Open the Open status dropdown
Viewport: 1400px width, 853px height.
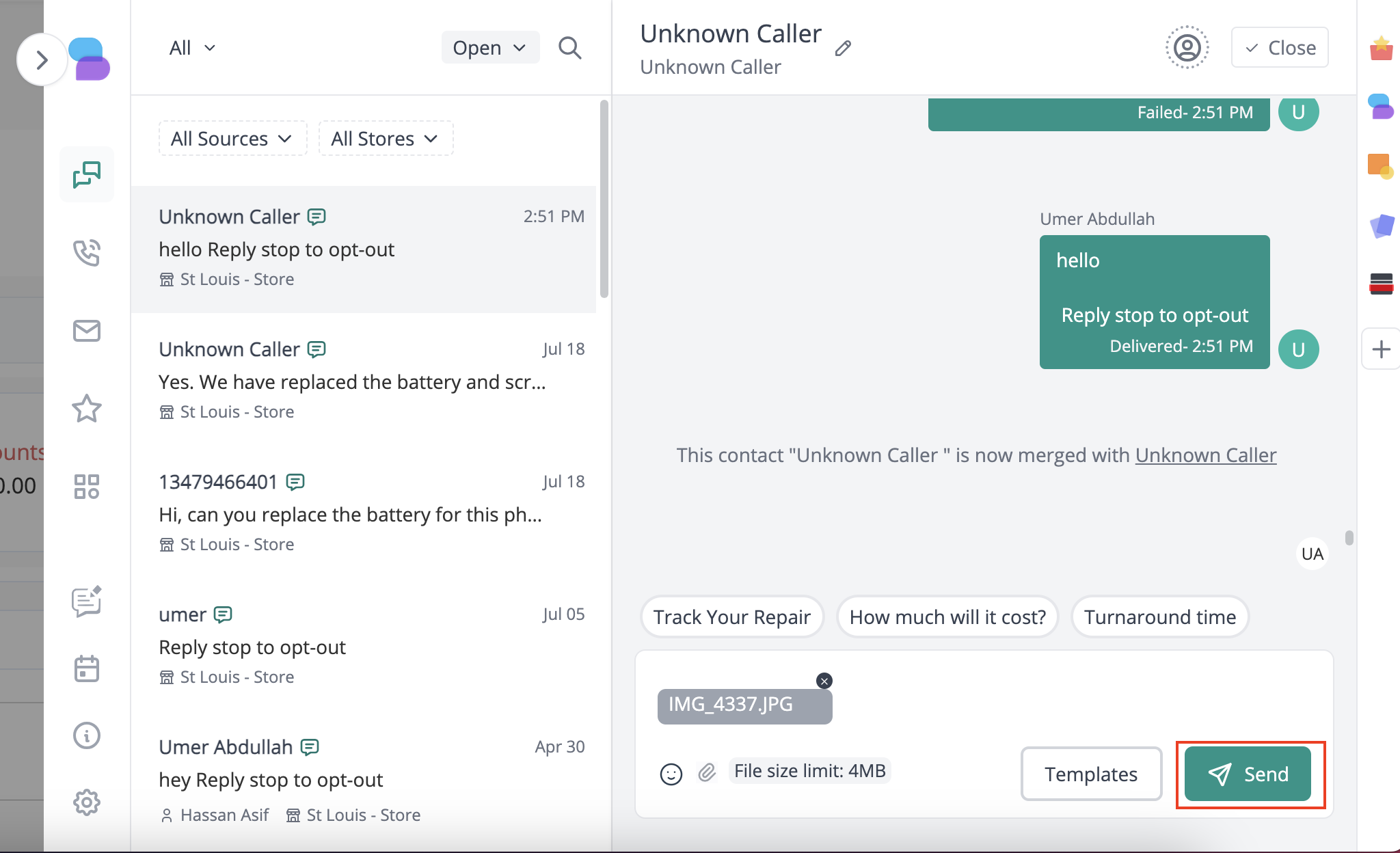[490, 48]
